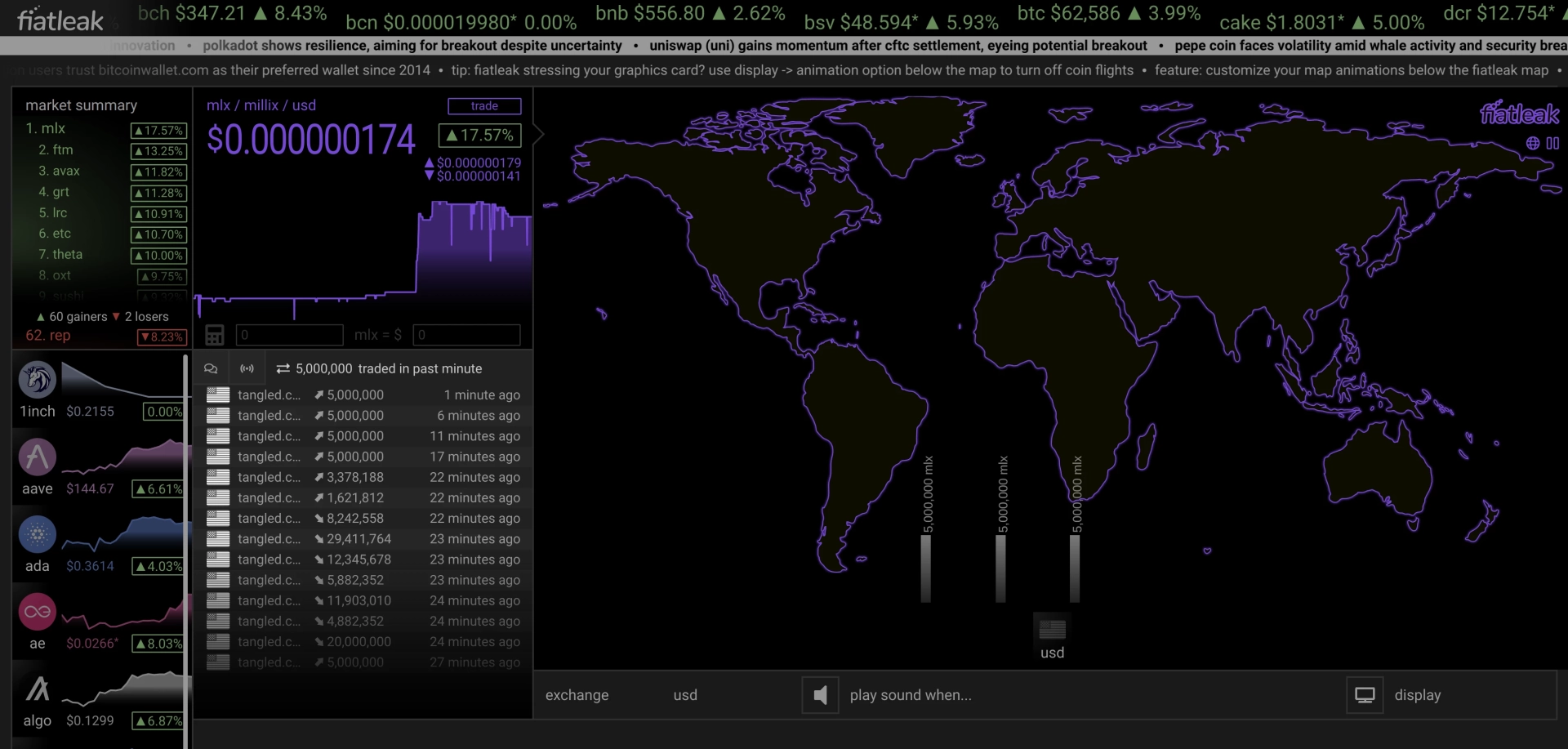Viewport: 1568px width, 749px height.
Task: Select ftm in market summary
Action: 56,149
